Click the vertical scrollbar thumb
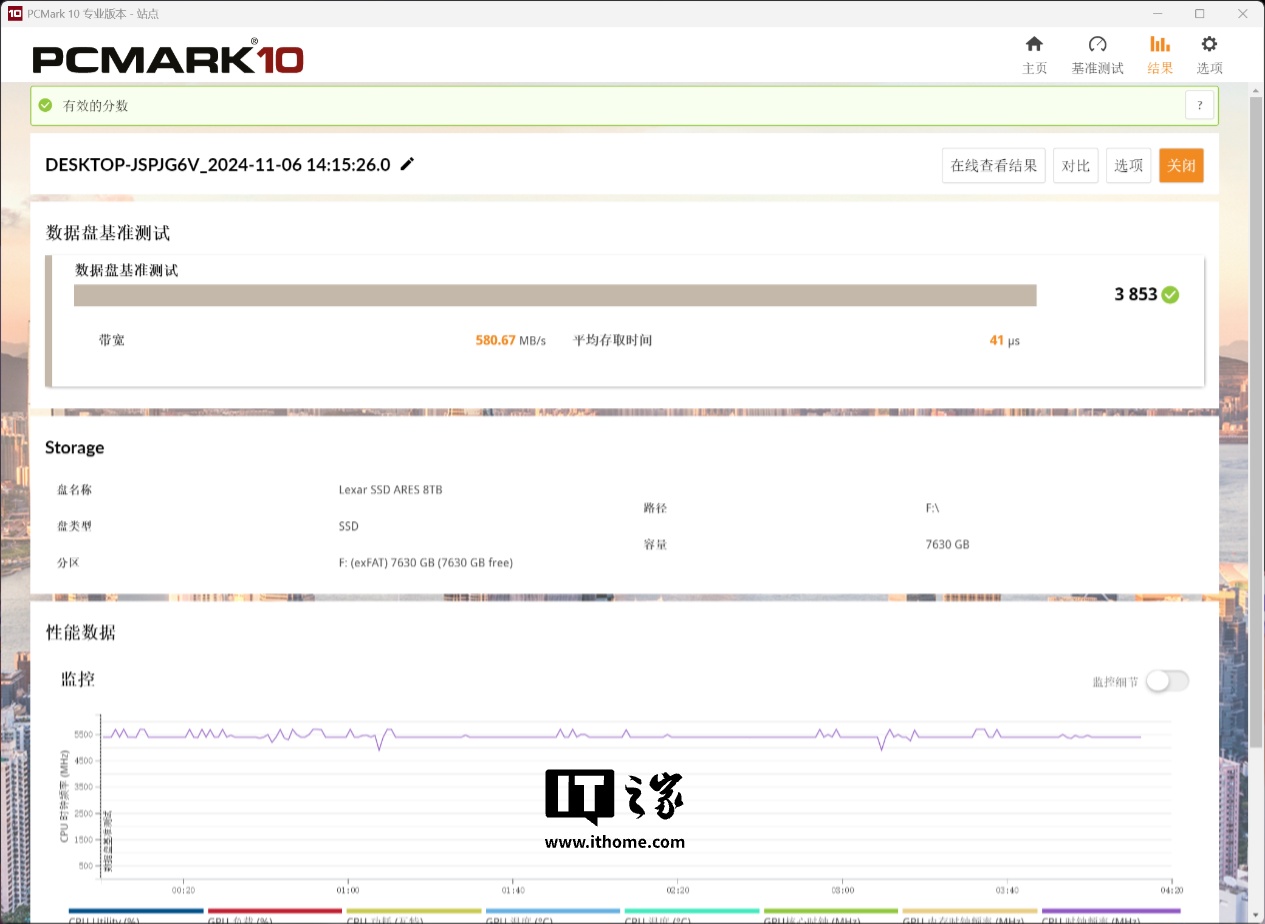 coord(1256,420)
